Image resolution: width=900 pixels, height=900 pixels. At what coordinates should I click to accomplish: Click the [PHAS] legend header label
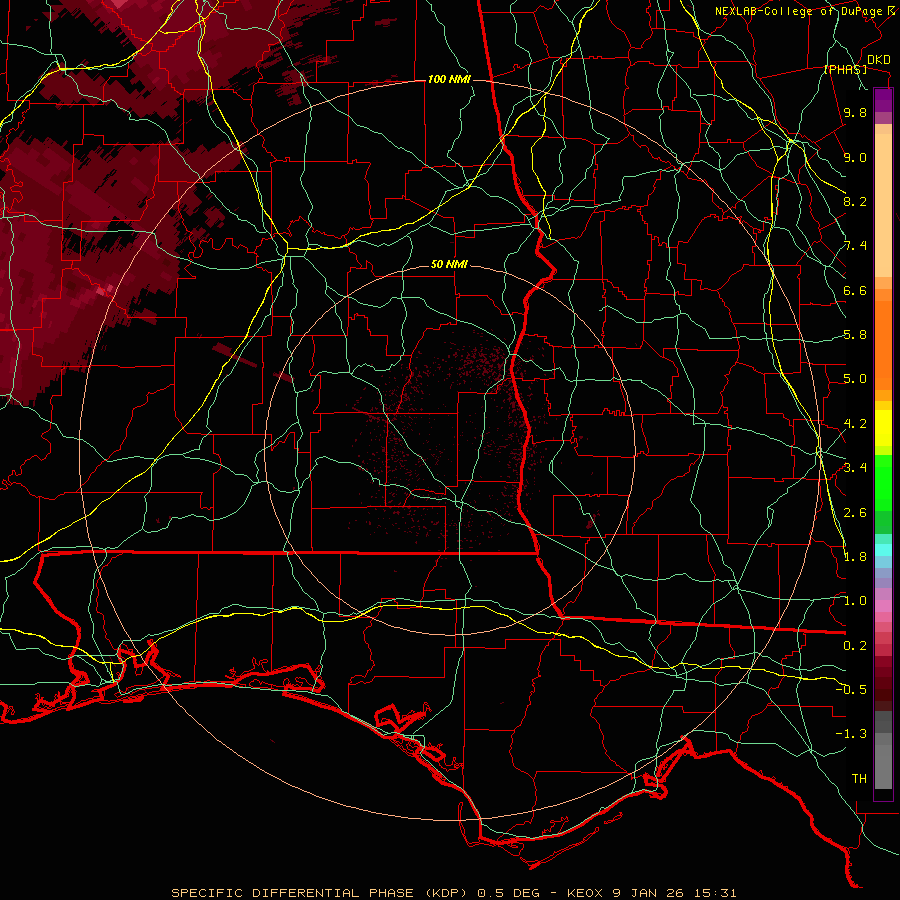[845, 69]
